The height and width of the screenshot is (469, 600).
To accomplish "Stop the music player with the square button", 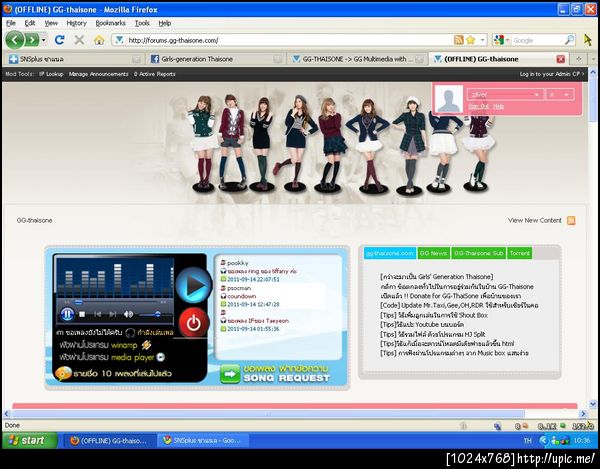I will point(82,314).
